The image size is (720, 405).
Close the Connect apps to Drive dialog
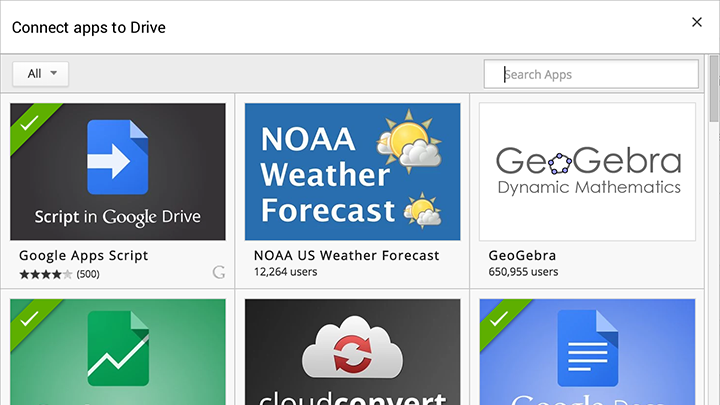click(697, 22)
